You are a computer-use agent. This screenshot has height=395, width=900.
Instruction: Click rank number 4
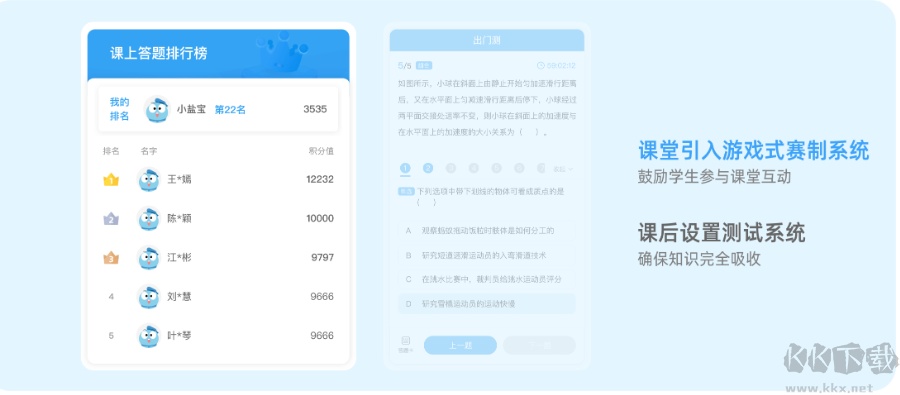111,297
